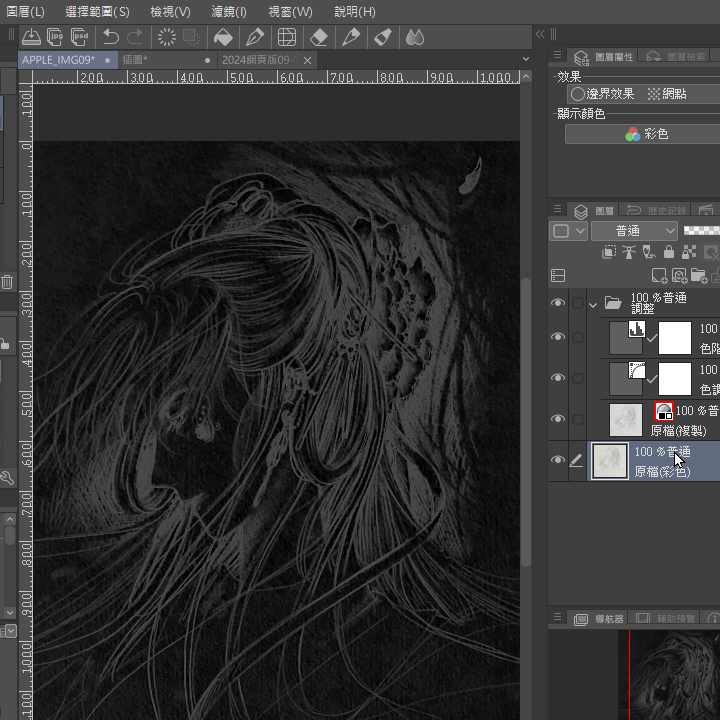Toggle visibility of 原檔(複製) layer
The image size is (720, 720).
coord(558,419)
